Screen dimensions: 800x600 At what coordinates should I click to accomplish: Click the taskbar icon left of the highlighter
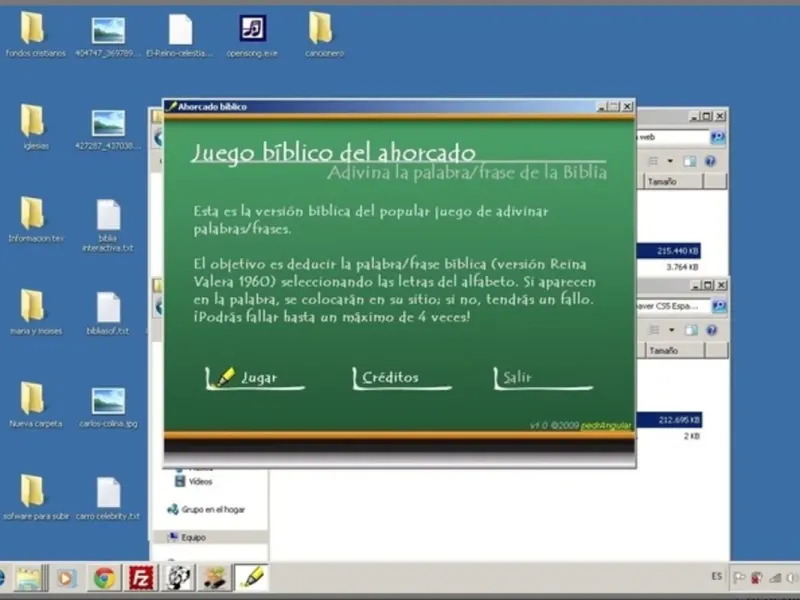(x=214, y=579)
